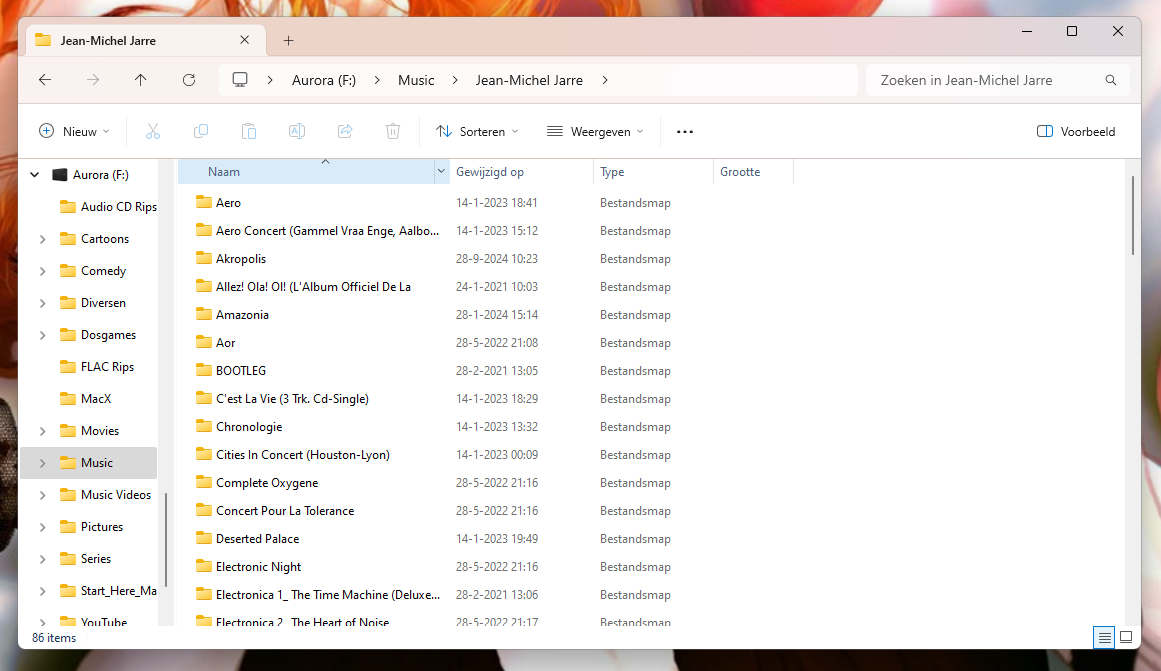Collapse the Aurora (F:) tree node
Image resolution: width=1161 pixels, height=671 pixels.
pos(34,175)
